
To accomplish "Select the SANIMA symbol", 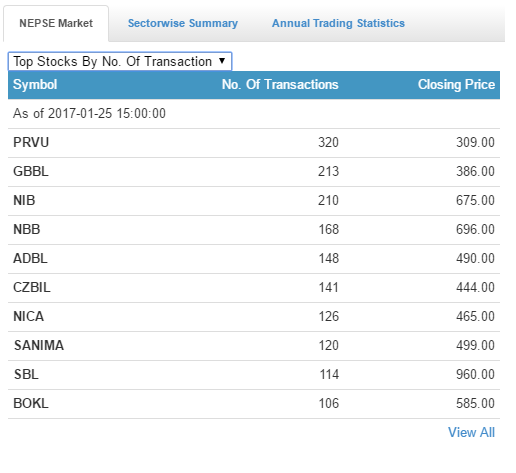I will 39,346.
